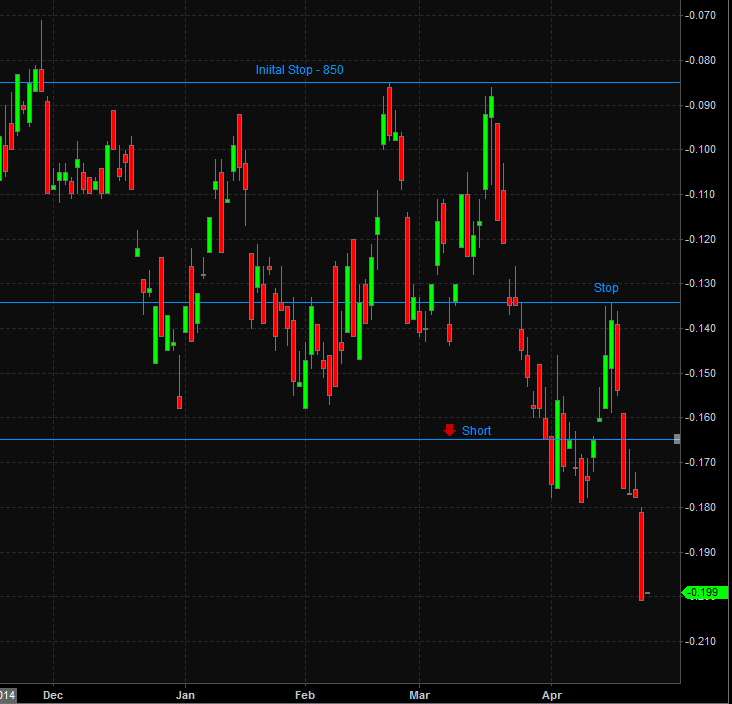This screenshot has height=704, width=732.
Task: Click the -0.170 price axis label
Action: tap(700, 462)
